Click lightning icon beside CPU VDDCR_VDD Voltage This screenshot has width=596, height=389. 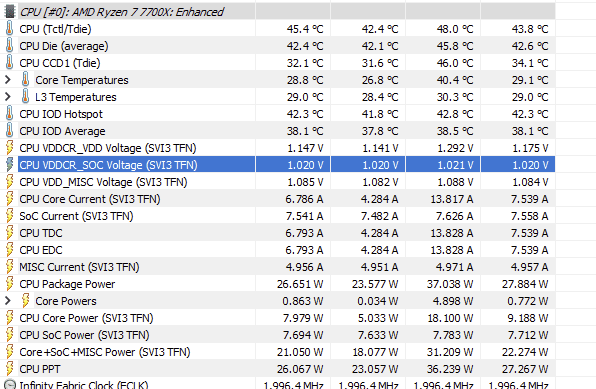point(10,148)
